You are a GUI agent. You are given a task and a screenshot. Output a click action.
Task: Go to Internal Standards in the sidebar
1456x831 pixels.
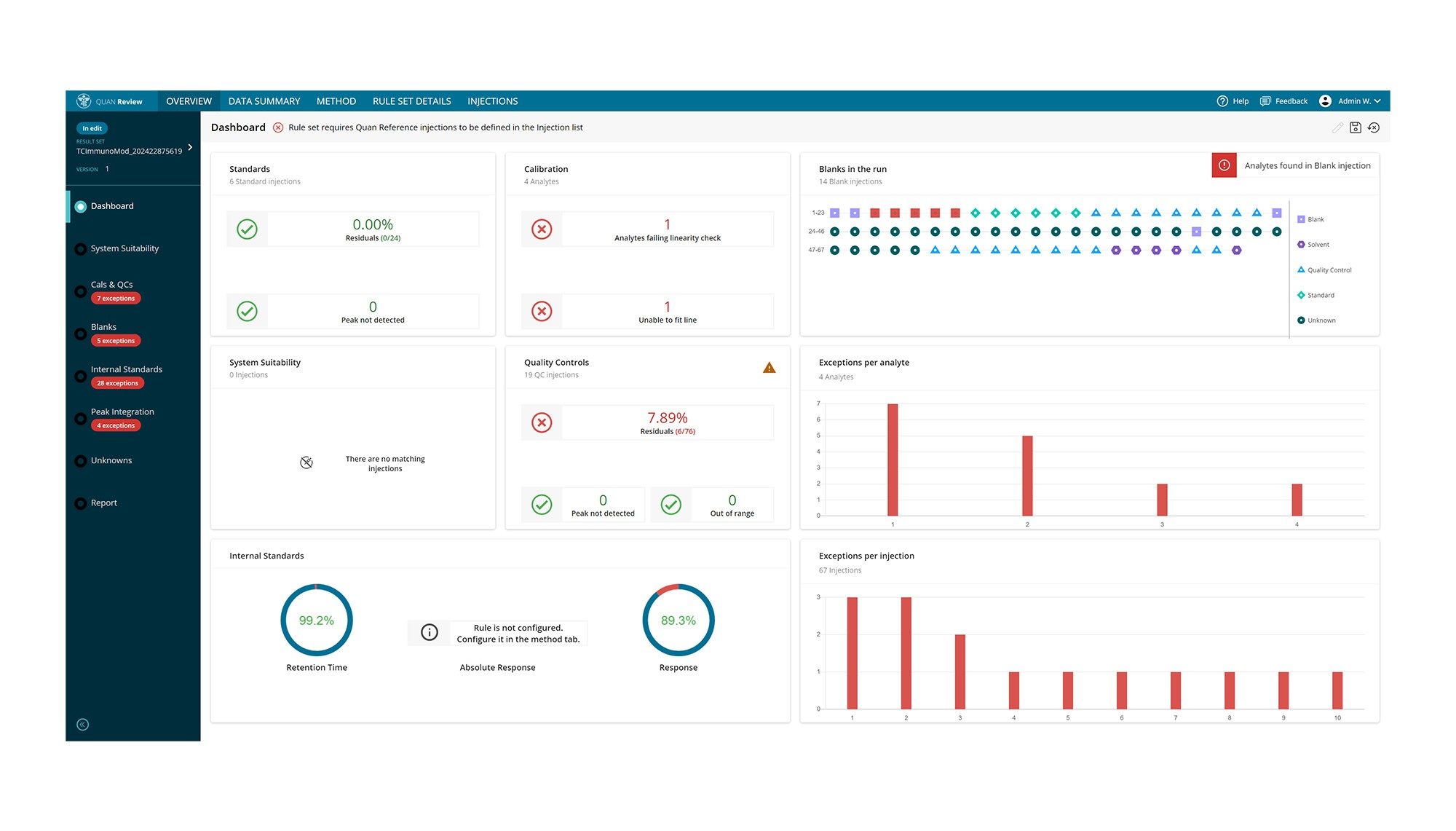point(126,369)
